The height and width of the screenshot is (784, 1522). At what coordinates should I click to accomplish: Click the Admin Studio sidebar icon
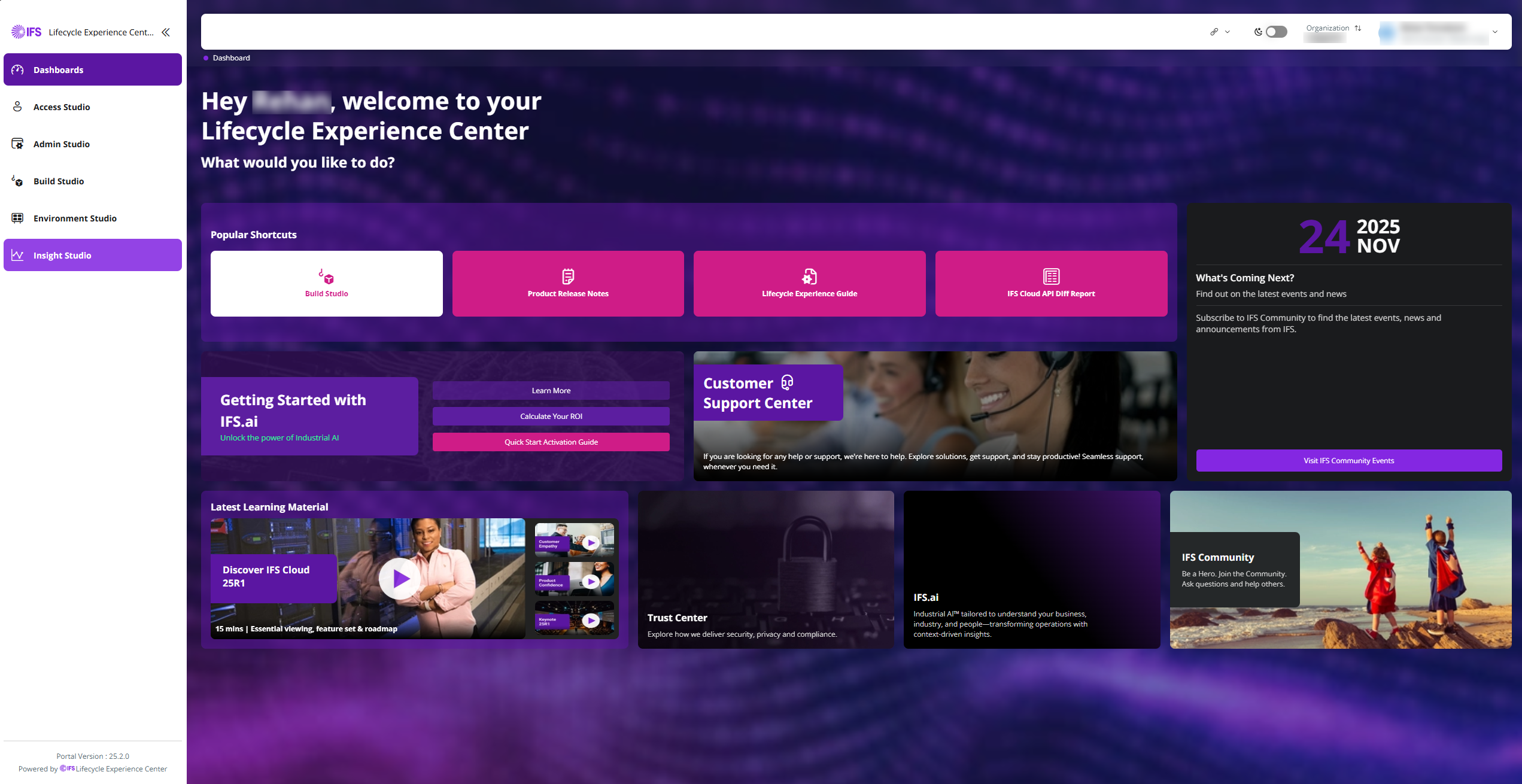click(x=17, y=144)
